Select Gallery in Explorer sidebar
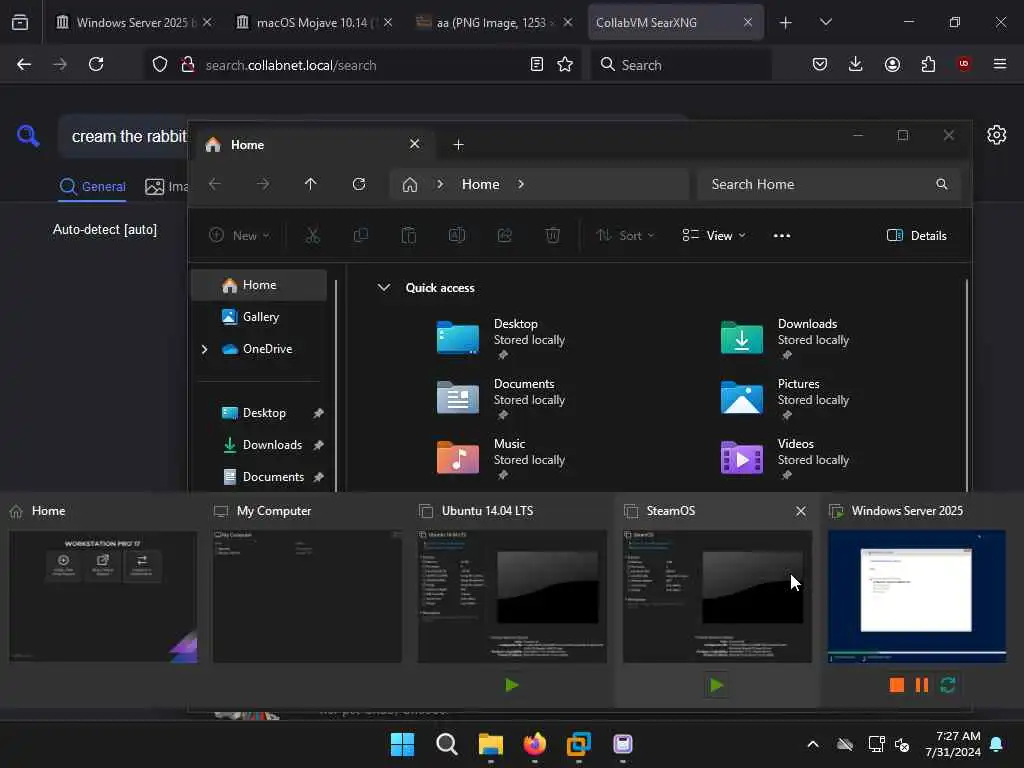The image size is (1024, 768). pyautogui.click(x=259, y=317)
